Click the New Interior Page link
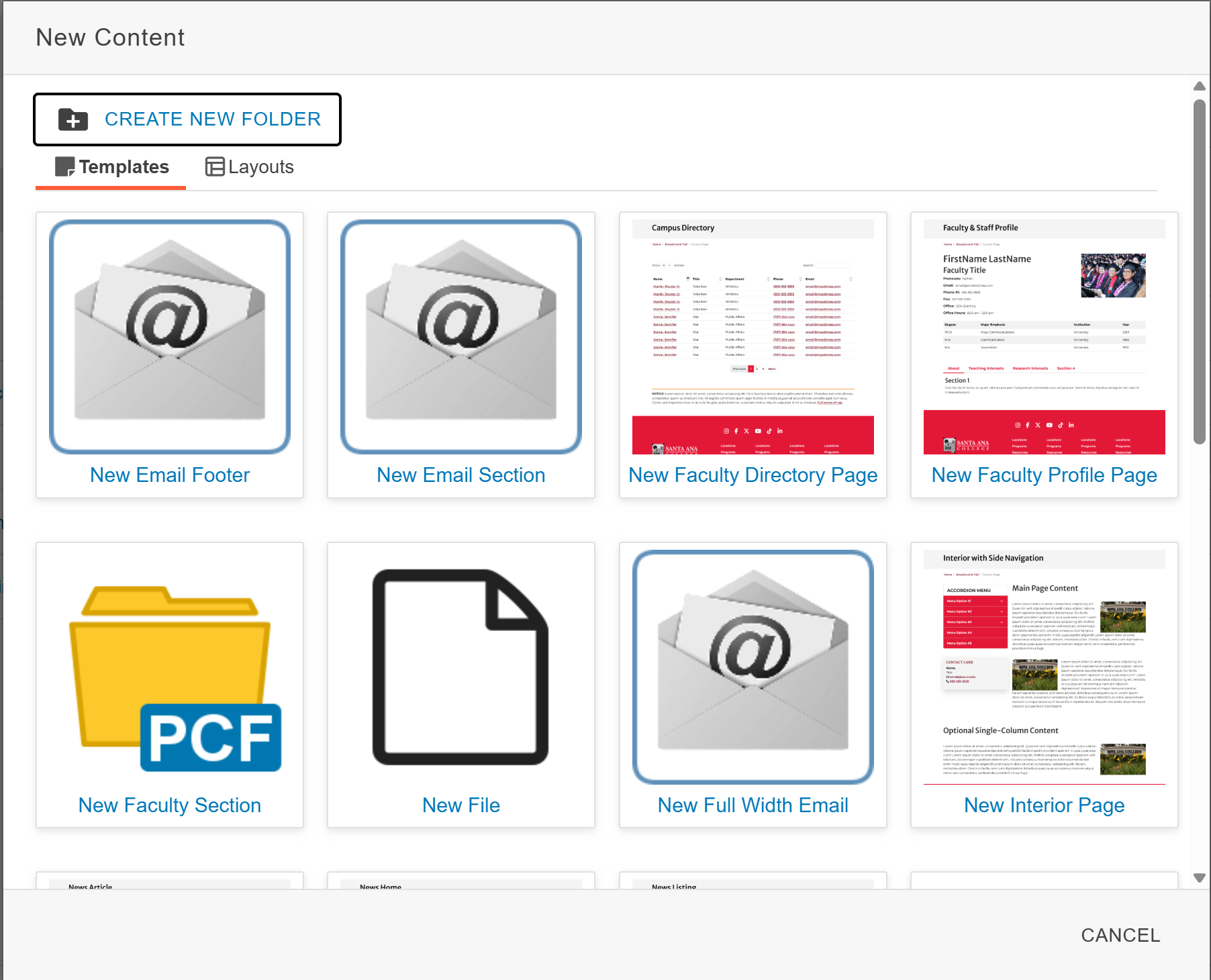Image resolution: width=1211 pixels, height=980 pixels. (x=1045, y=805)
